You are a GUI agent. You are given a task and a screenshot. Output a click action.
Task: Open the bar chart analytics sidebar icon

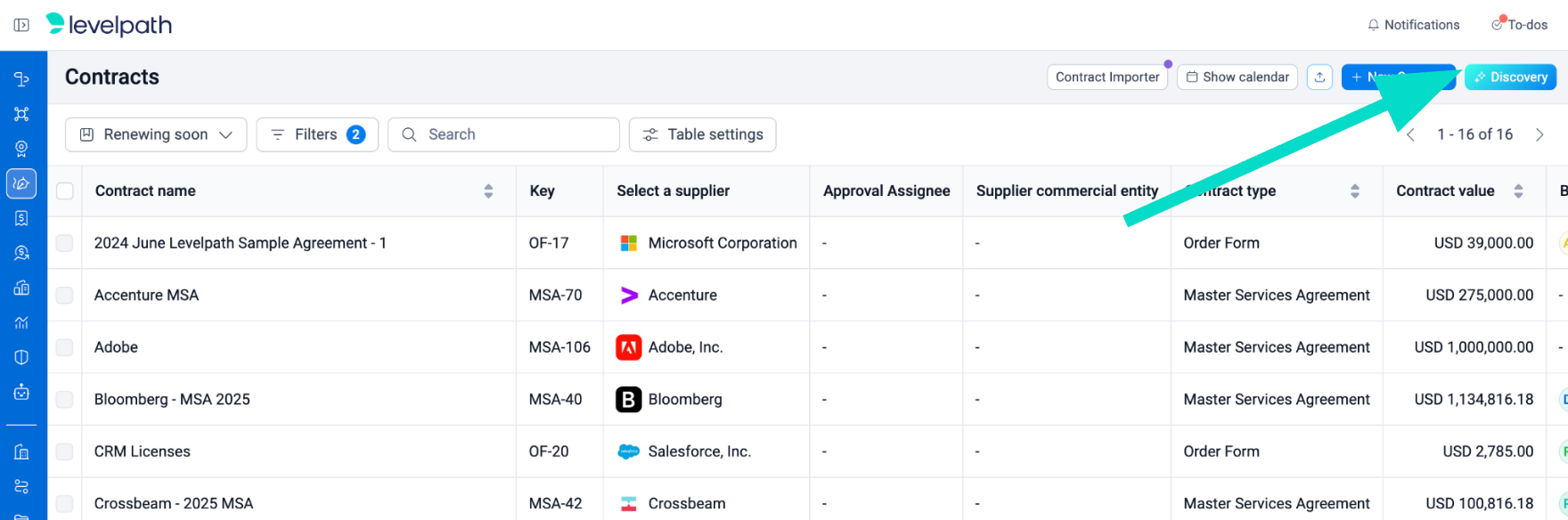pyautogui.click(x=21, y=322)
